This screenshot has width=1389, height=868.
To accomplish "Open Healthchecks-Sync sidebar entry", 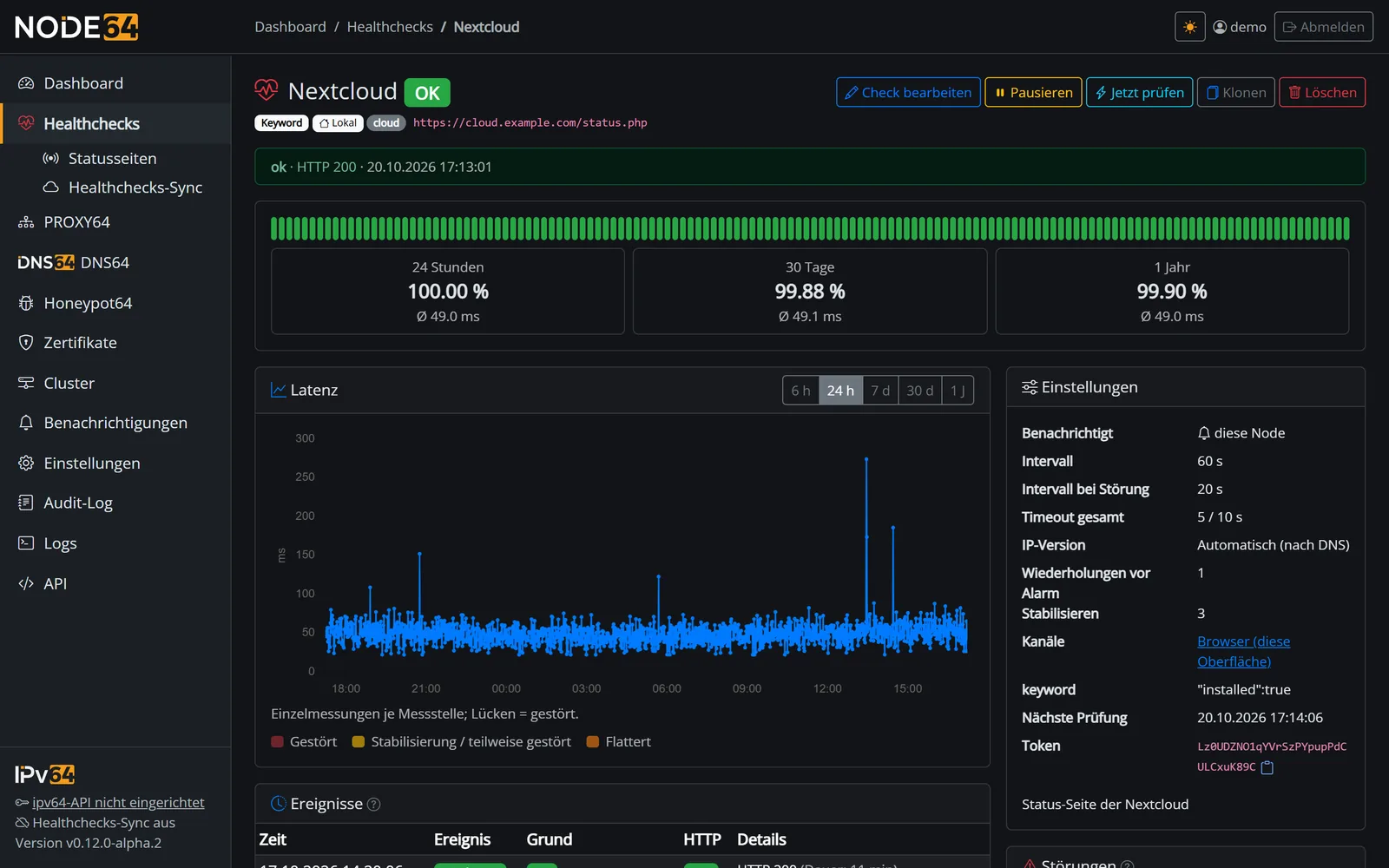I will pyautogui.click(x=115, y=187).
